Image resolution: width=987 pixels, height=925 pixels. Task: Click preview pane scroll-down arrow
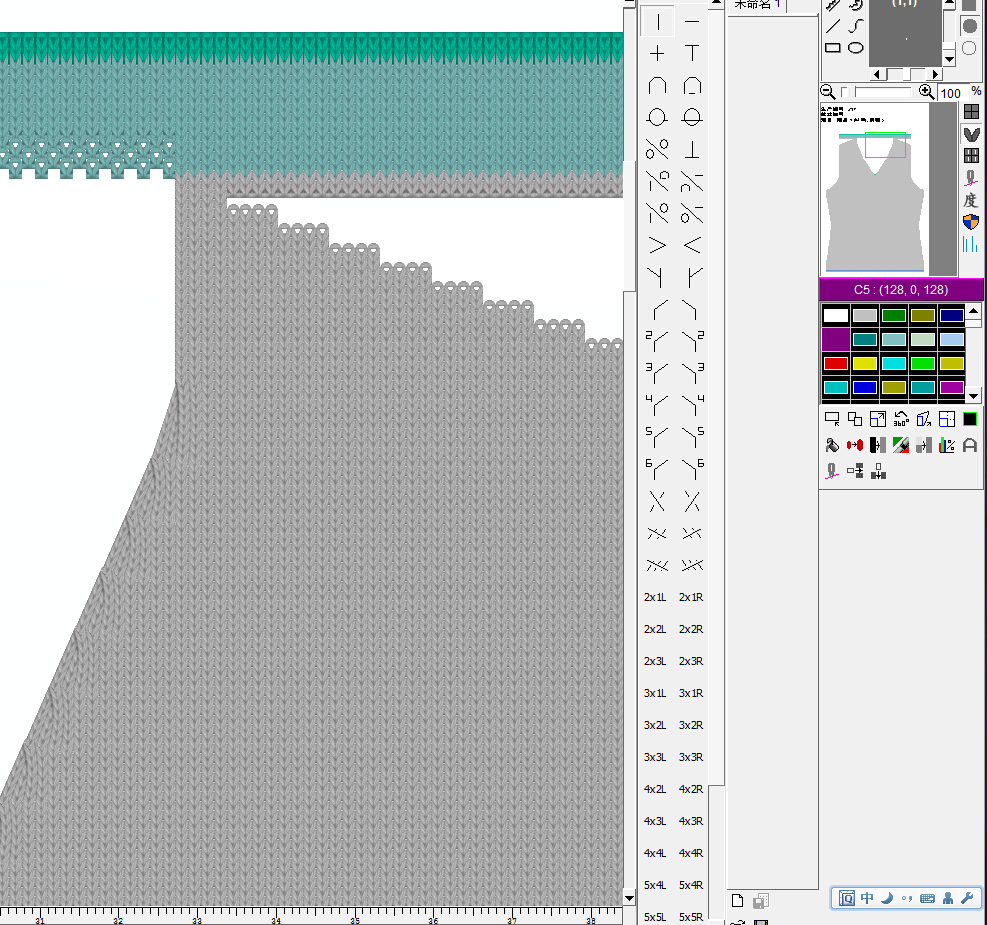(x=949, y=59)
